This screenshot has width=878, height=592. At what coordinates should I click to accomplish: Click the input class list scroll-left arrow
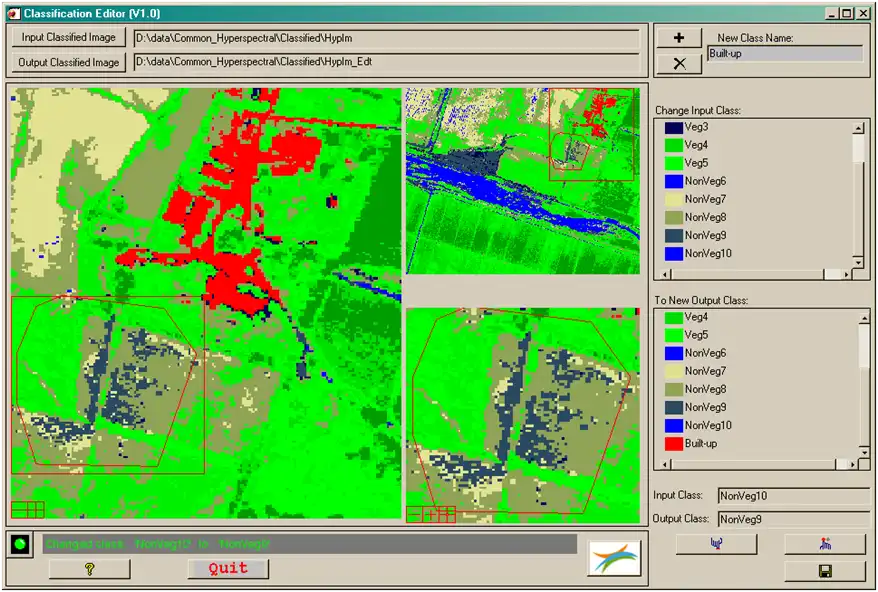coord(665,274)
